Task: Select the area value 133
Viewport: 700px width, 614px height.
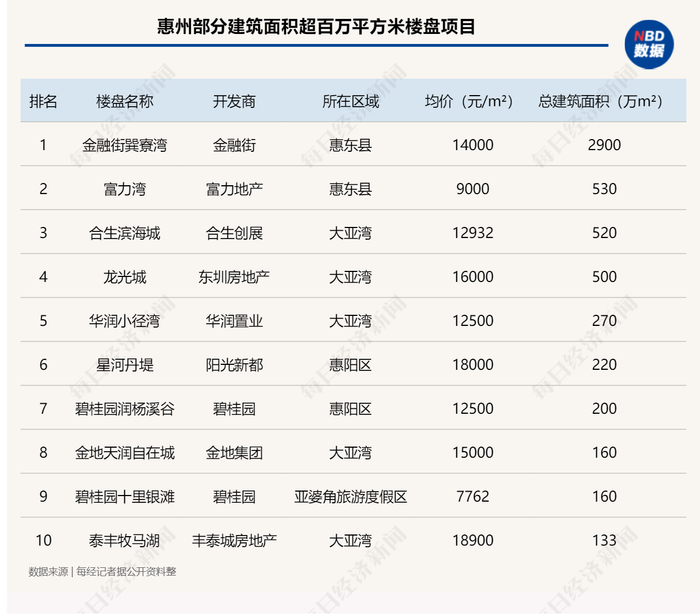Action: coord(604,541)
